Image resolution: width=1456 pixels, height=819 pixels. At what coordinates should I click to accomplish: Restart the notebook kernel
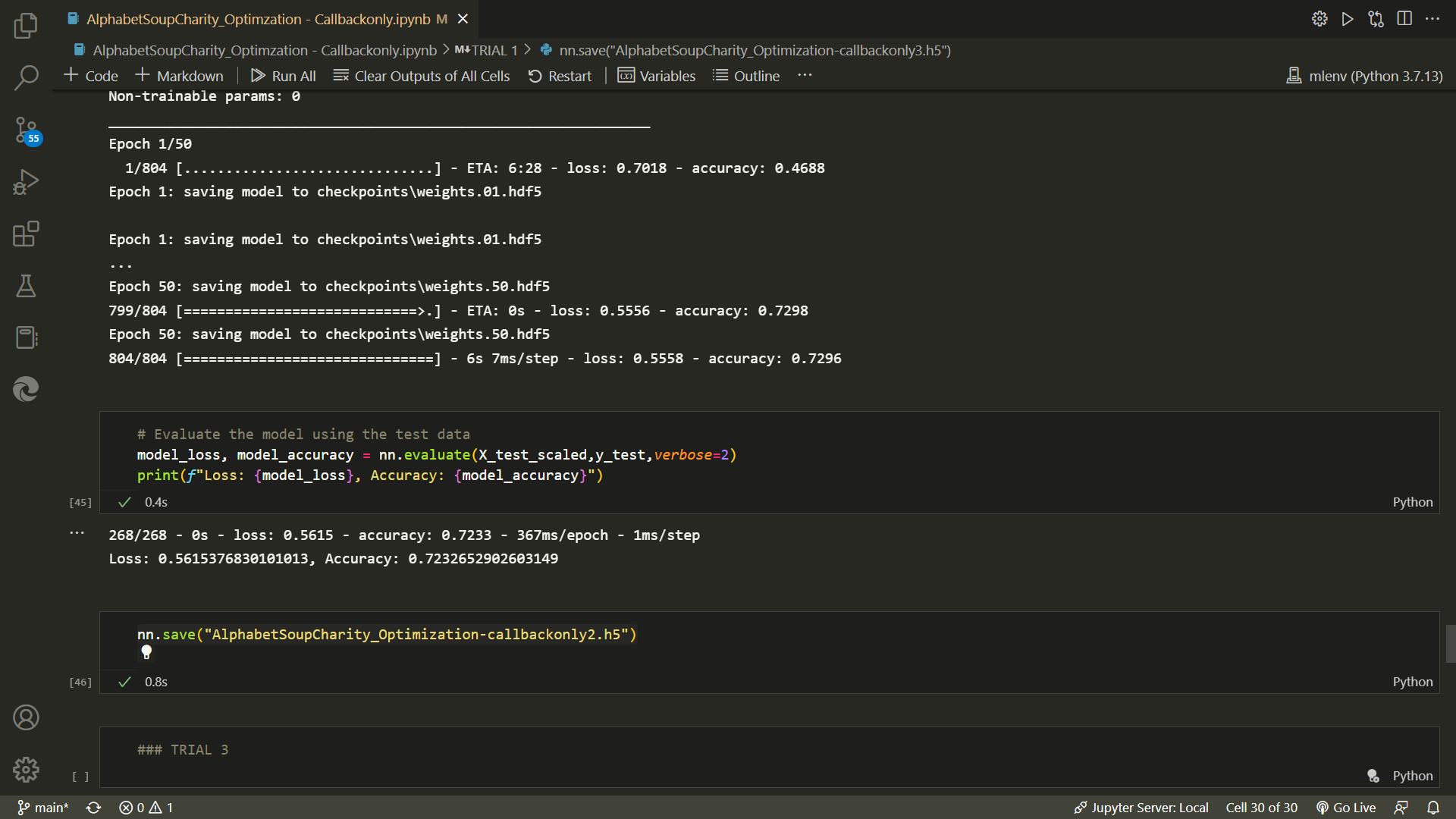coord(560,76)
